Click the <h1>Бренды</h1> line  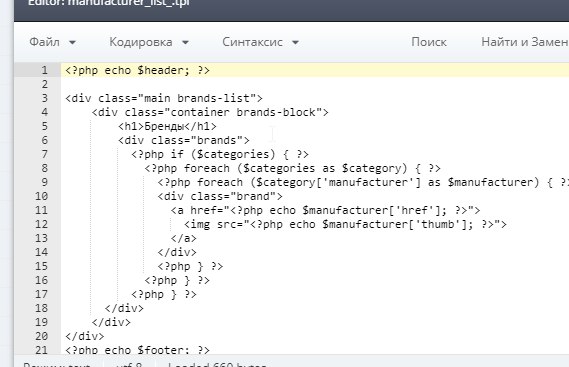167,126
